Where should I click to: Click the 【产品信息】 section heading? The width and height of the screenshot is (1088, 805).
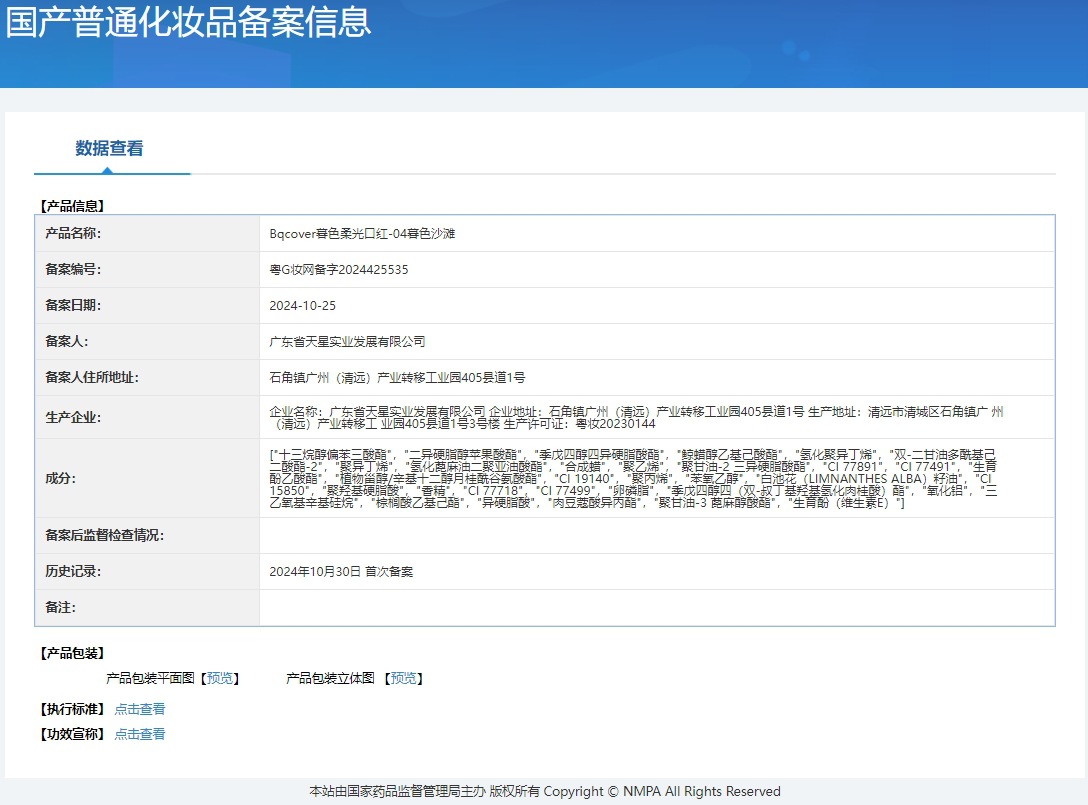pos(72,206)
